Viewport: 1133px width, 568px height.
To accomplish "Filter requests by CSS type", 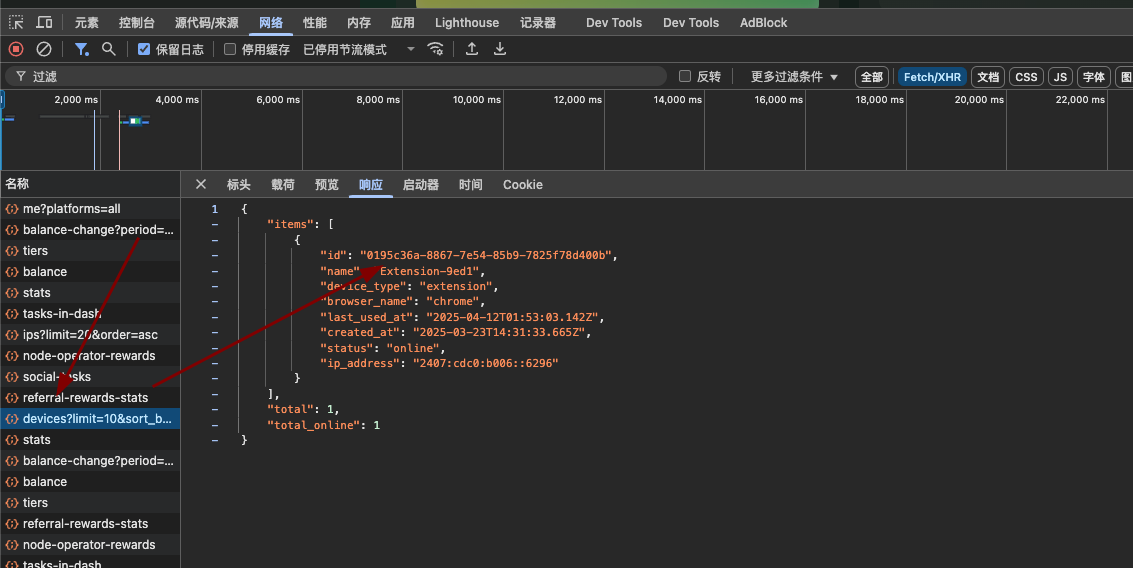I will [1026, 77].
